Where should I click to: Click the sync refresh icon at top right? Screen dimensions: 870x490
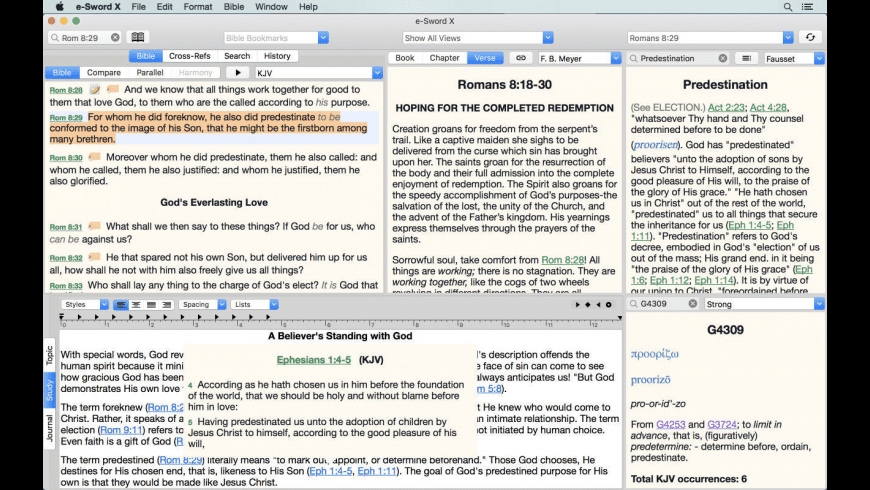tap(810, 38)
